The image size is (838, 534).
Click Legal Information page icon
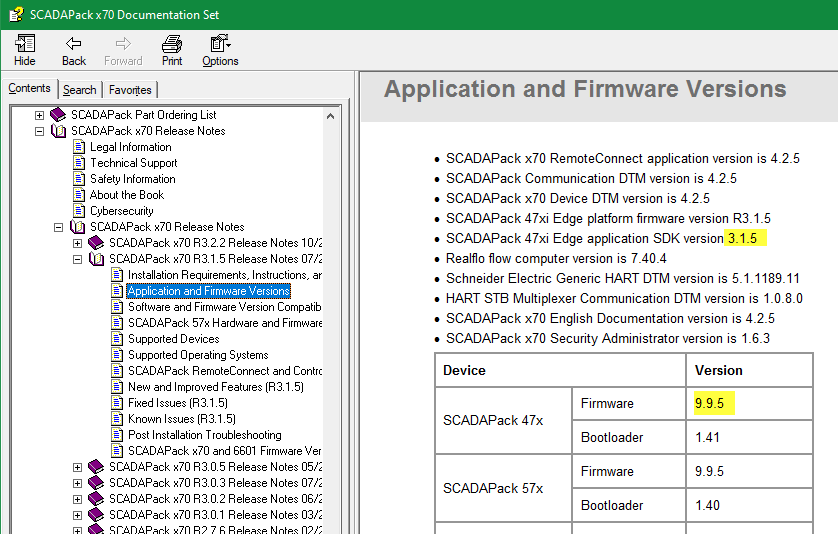[x=79, y=146]
